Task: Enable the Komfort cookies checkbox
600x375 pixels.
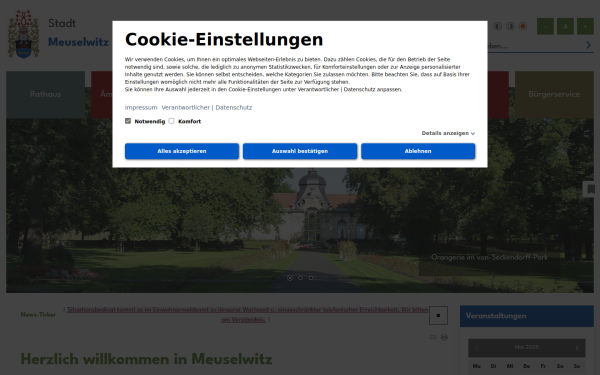Action: click(x=171, y=121)
